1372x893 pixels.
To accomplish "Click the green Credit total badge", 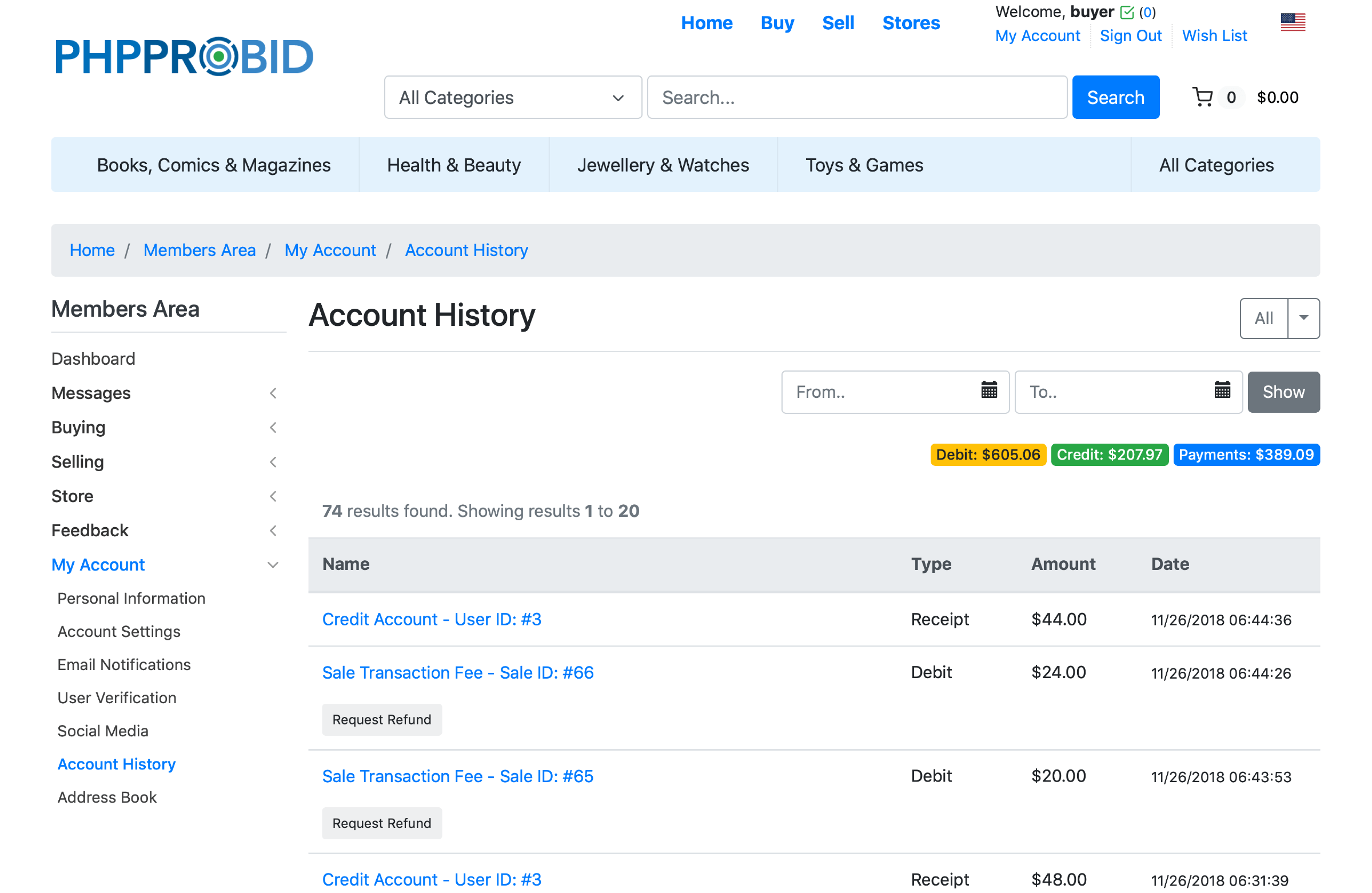I will (1109, 455).
